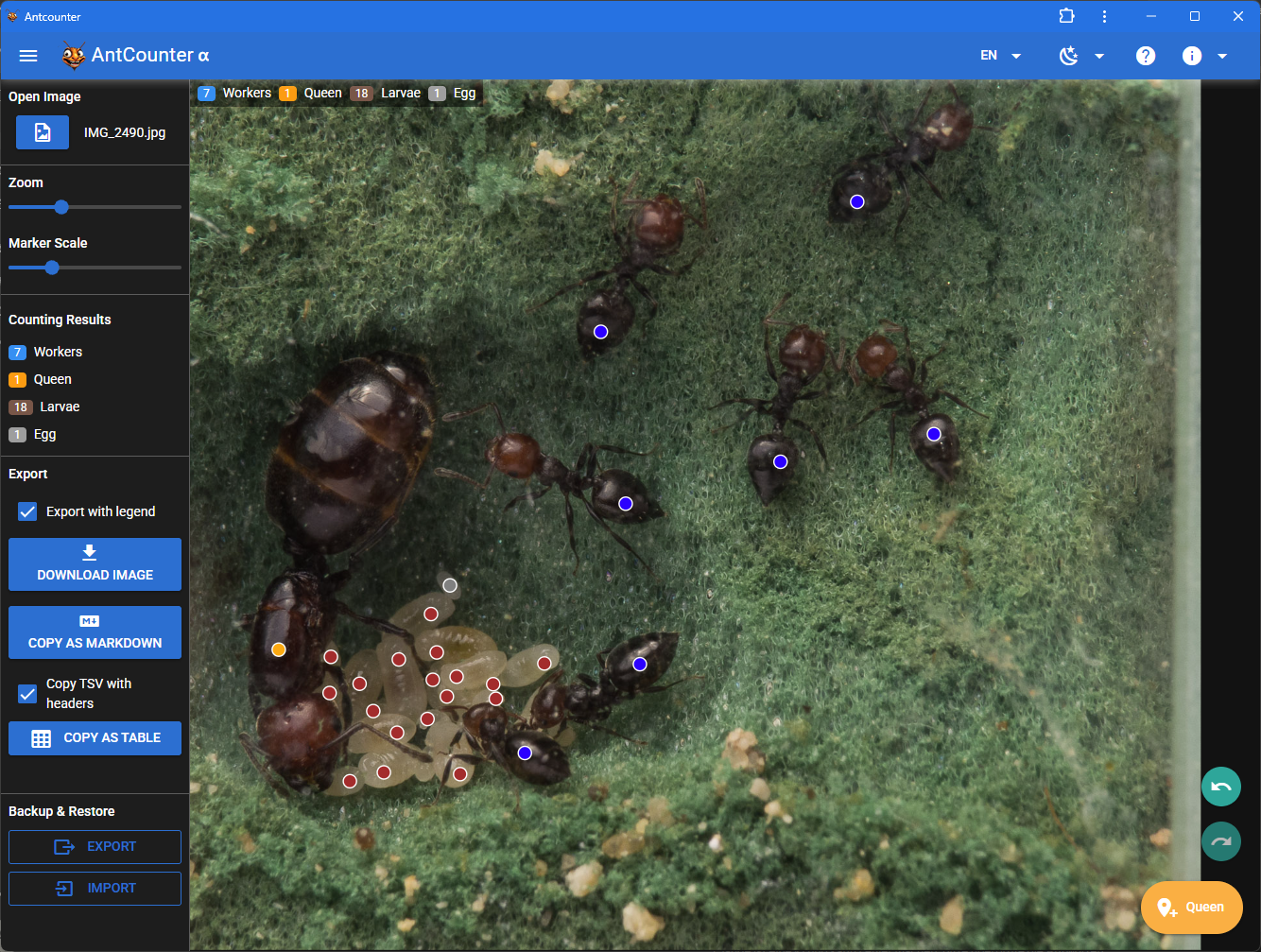The height and width of the screenshot is (952, 1261).
Task: Click the Marker Scale slider handle
Action: point(52,268)
